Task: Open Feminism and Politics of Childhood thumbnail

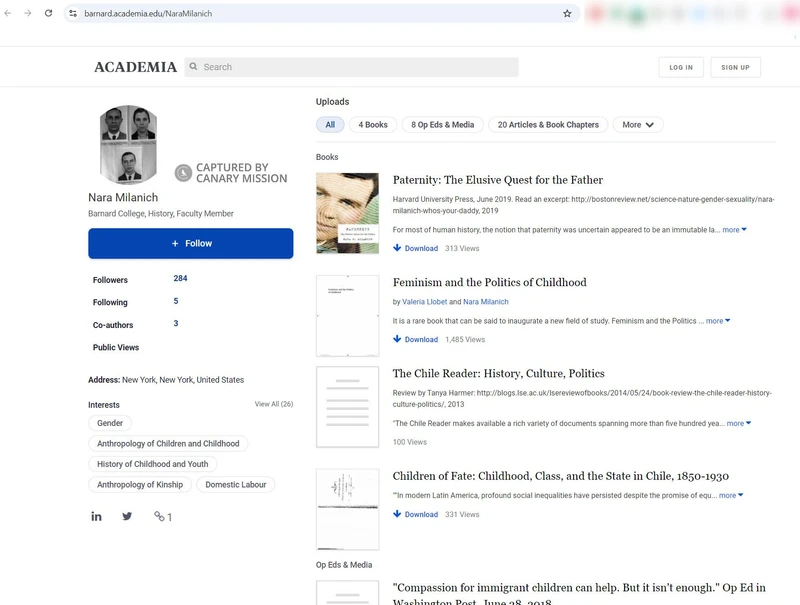Action: pyautogui.click(x=347, y=315)
